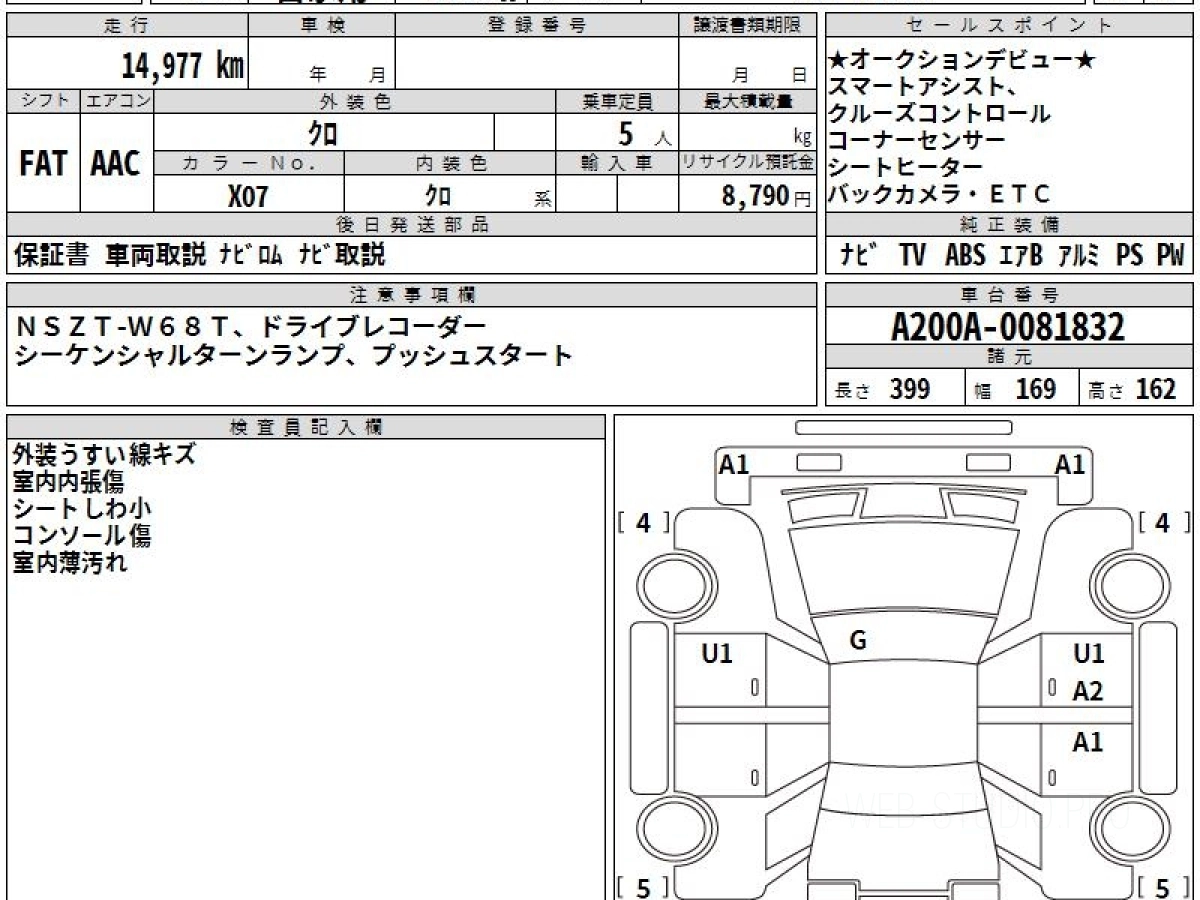Click the セールスポイント header
Screen dimensions: 1200x900
point(1009,26)
